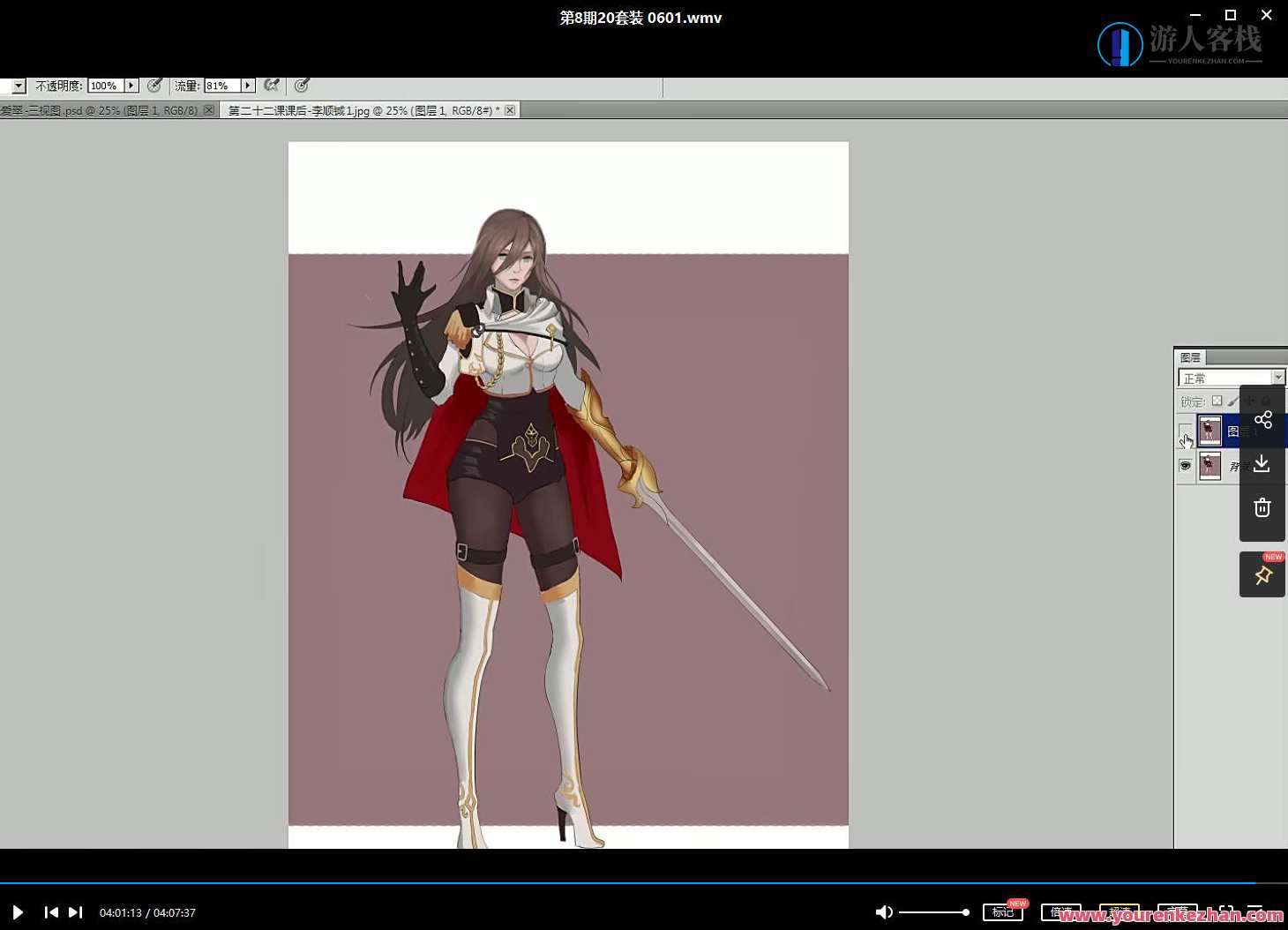Open the flow 流量 slider arrow
1288x930 pixels.
point(248,86)
